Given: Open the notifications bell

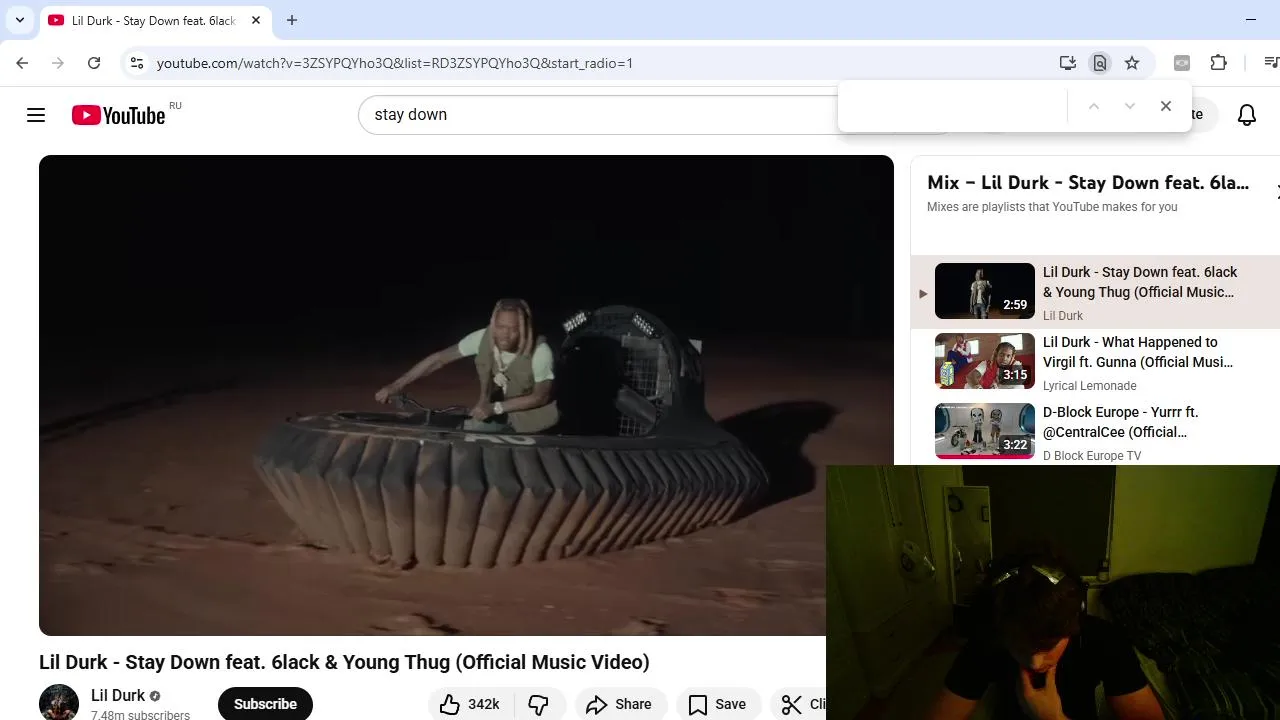Looking at the screenshot, I should [1246, 115].
